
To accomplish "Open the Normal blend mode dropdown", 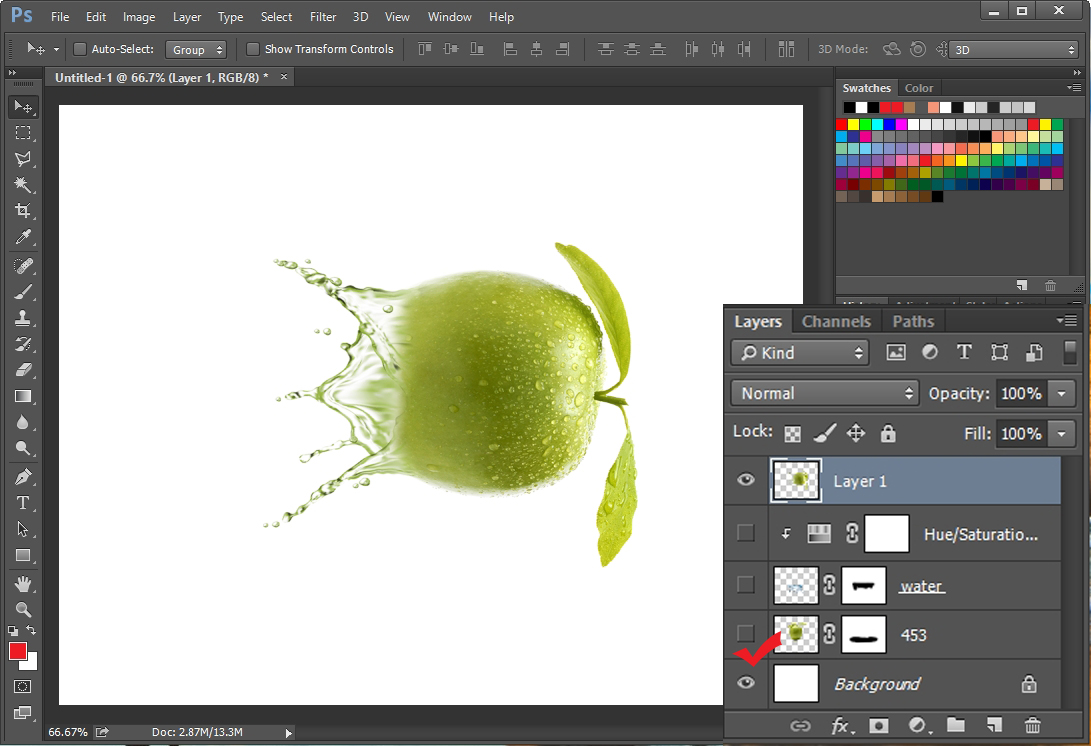I will coord(825,393).
